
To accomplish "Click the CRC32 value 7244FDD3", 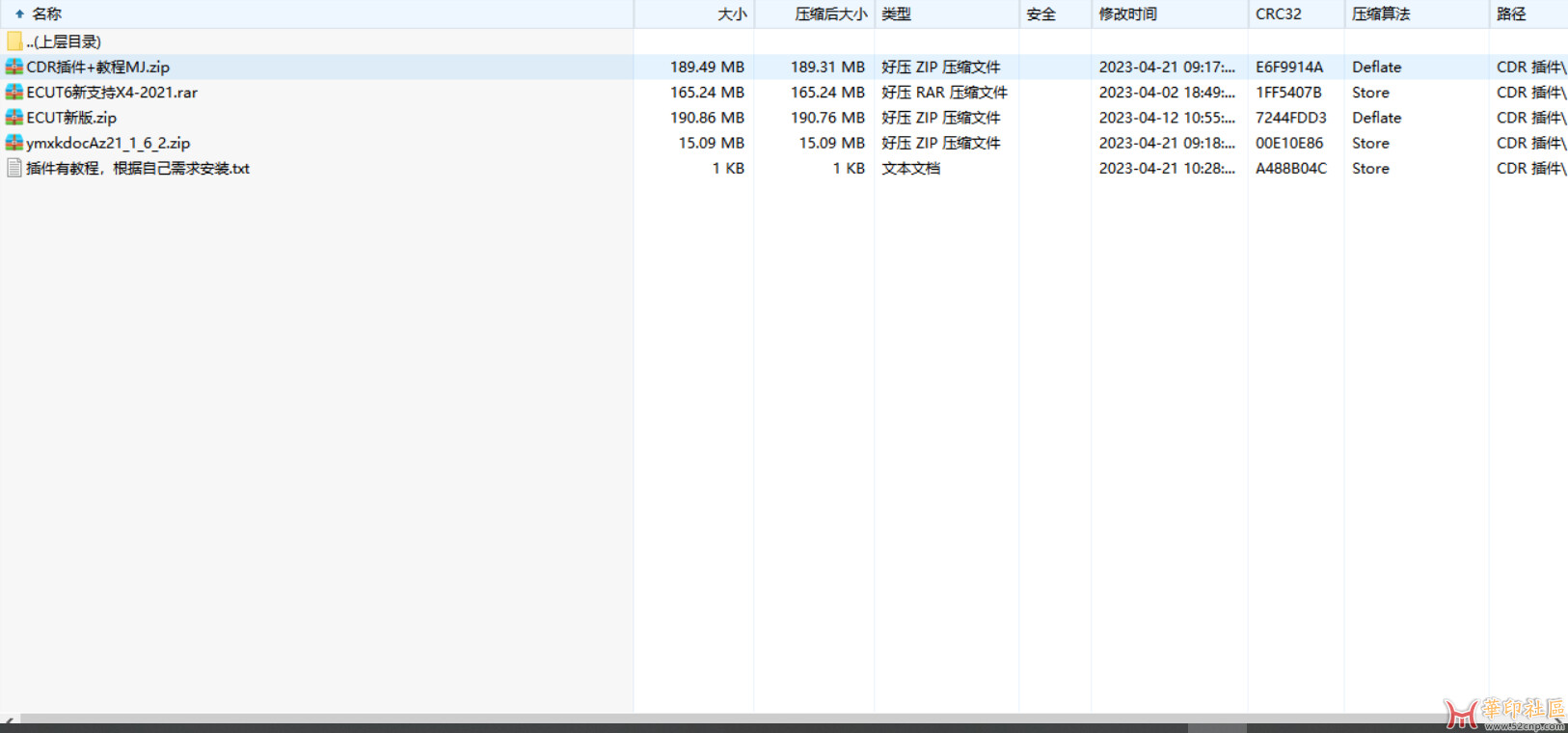I will (1291, 117).
